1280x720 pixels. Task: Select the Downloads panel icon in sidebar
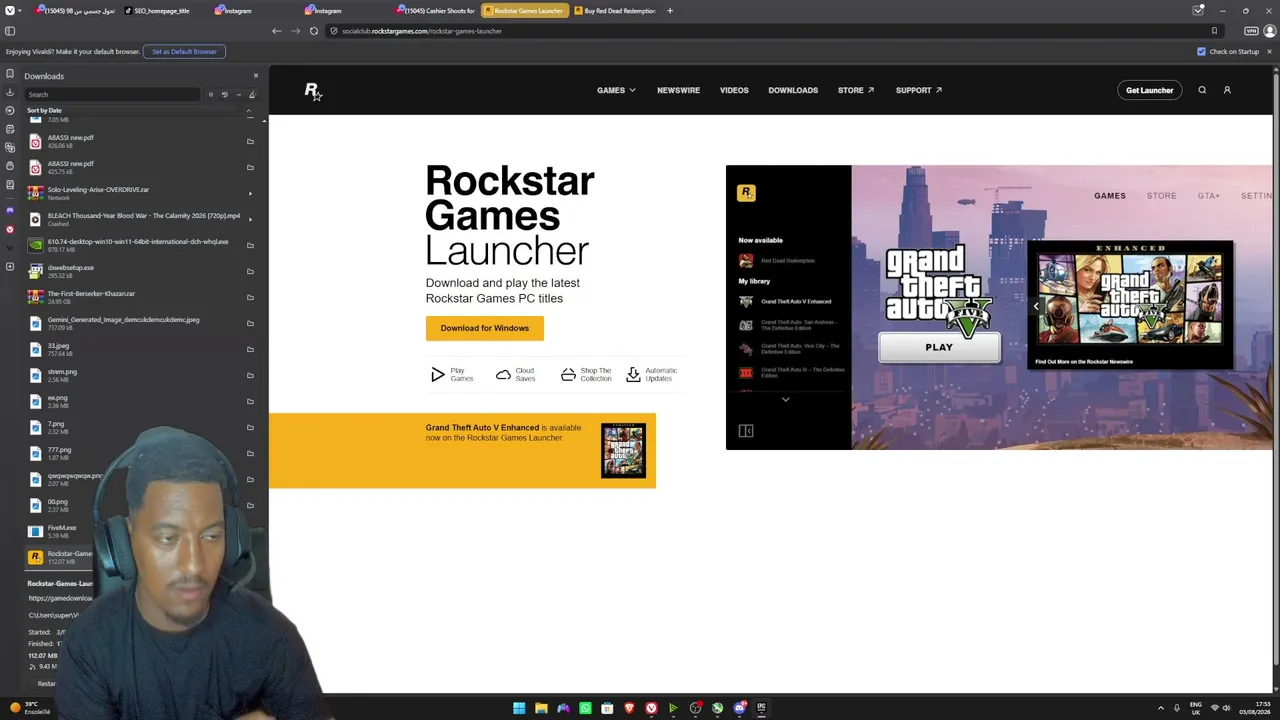click(x=10, y=92)
